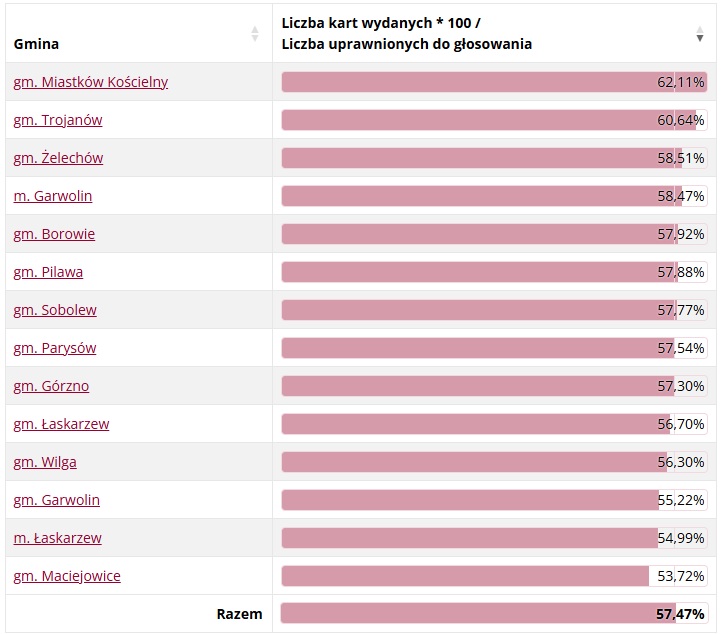Open gm. Łaskarzew commune link
Screen dimensions: 722x634
click(61, 424)
